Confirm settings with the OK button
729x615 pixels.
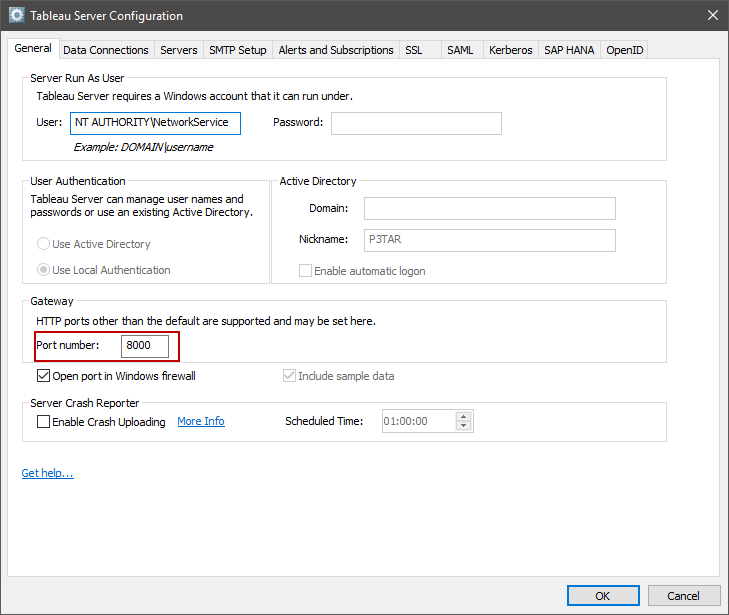[x=603, y=595]
